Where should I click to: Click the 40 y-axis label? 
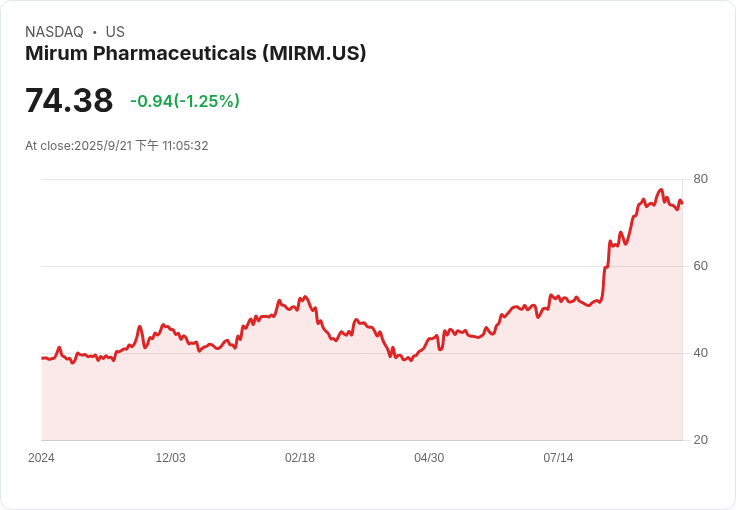point(700,353)
